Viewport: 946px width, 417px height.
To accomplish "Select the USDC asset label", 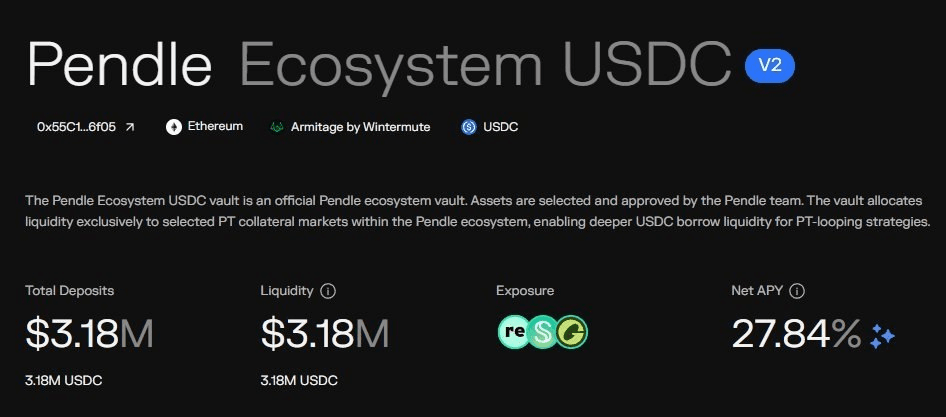I will (500, 127).
